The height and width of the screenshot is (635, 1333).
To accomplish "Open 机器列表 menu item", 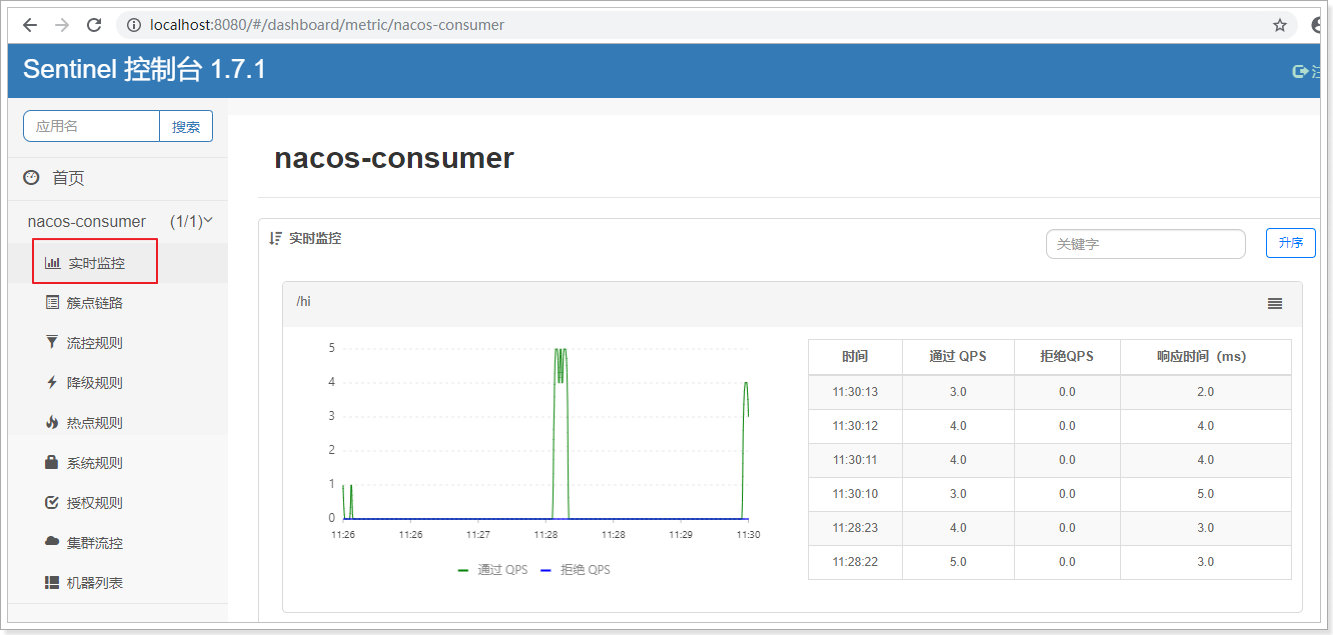I will 95,583.
